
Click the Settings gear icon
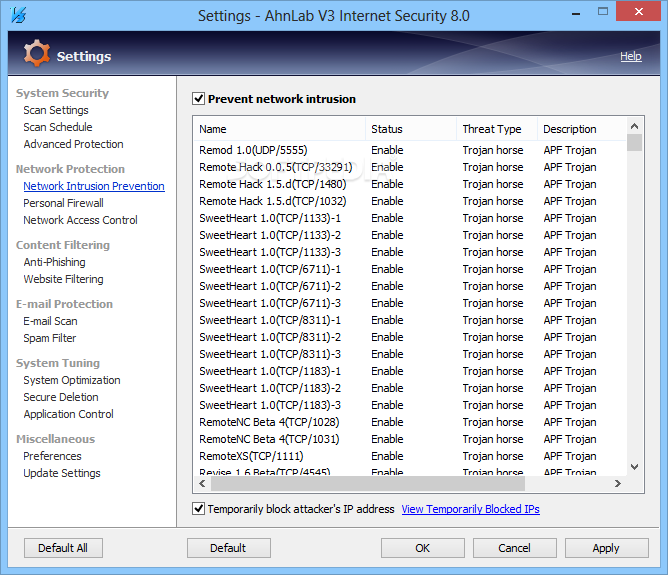tap(36, 53)
